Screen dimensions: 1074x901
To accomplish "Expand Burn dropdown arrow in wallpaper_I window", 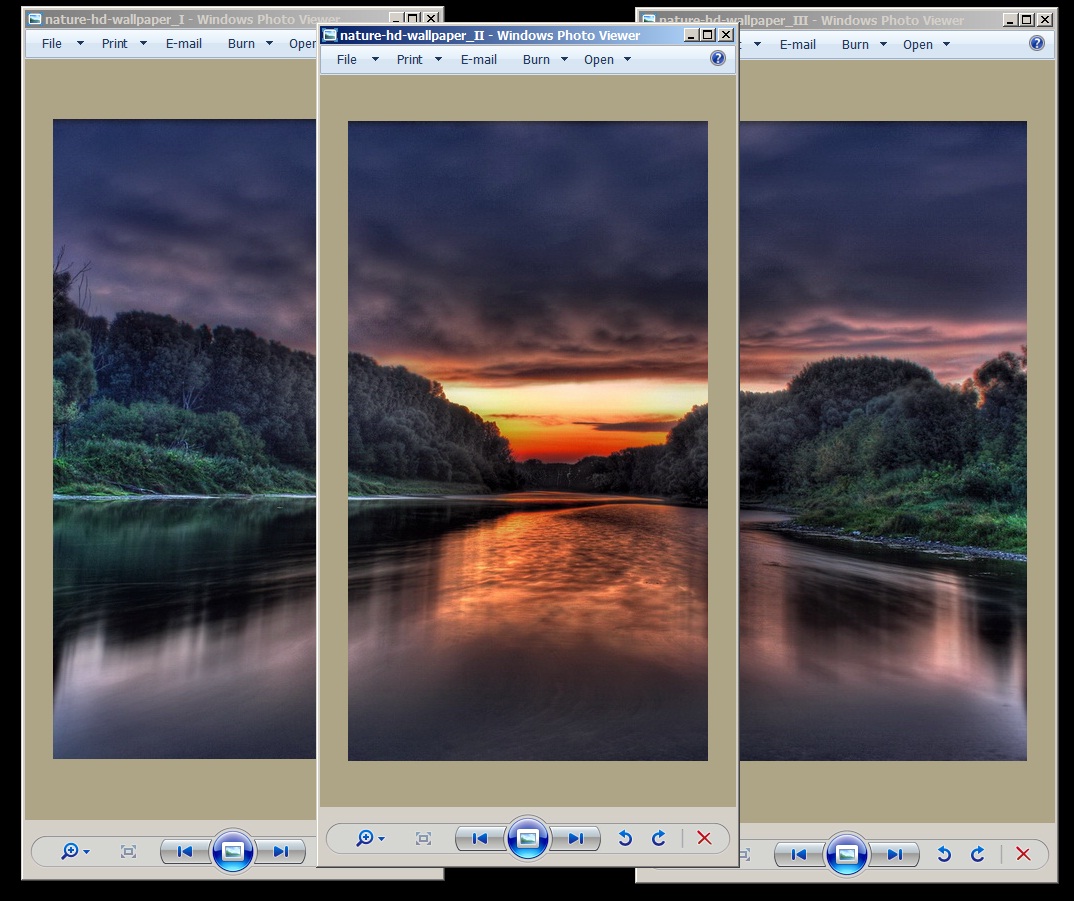I will 269,43.
